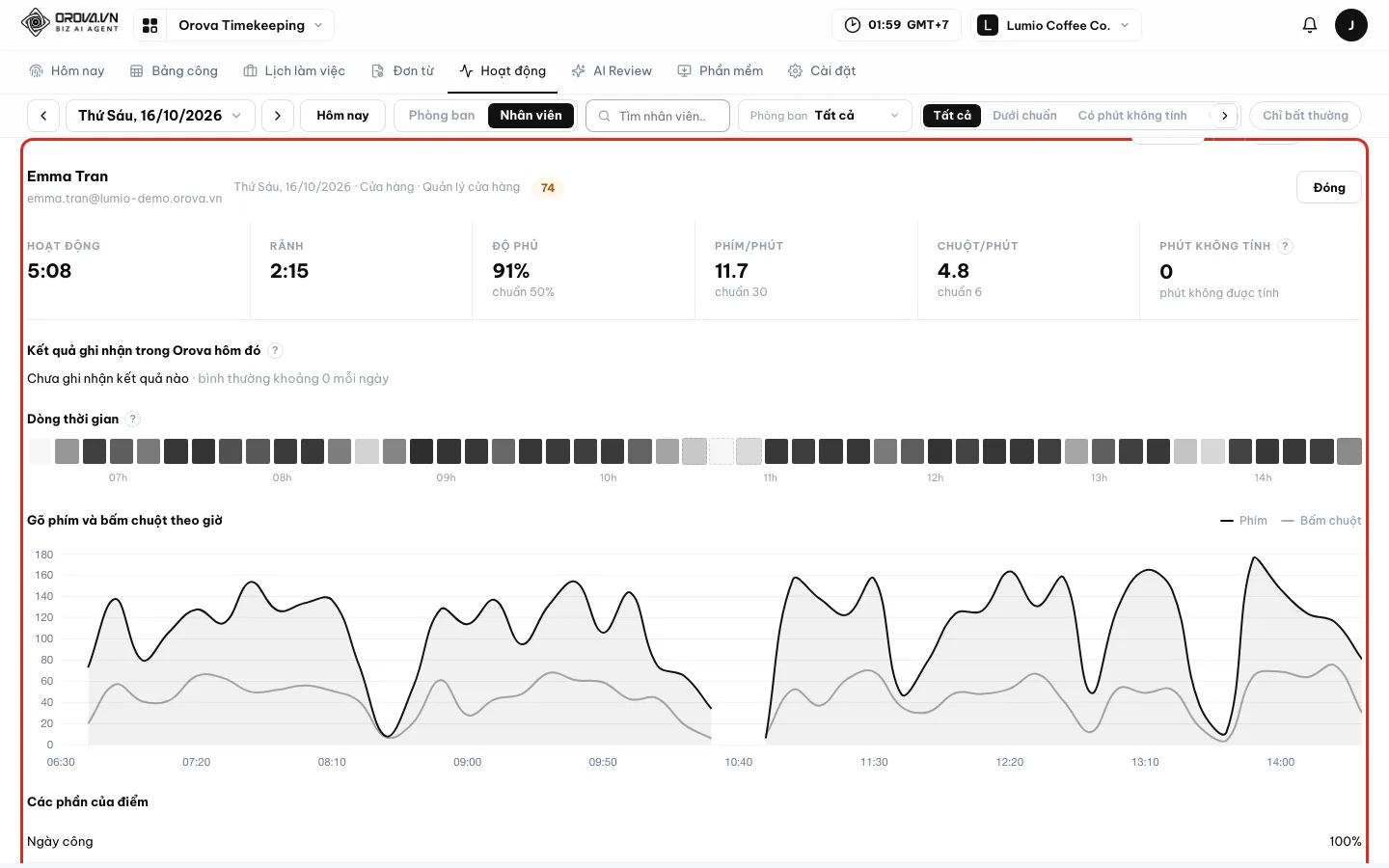The image size is (1389, 868).
Task: Click the Hoạt động value 5:08
Action: click(49, 271)
